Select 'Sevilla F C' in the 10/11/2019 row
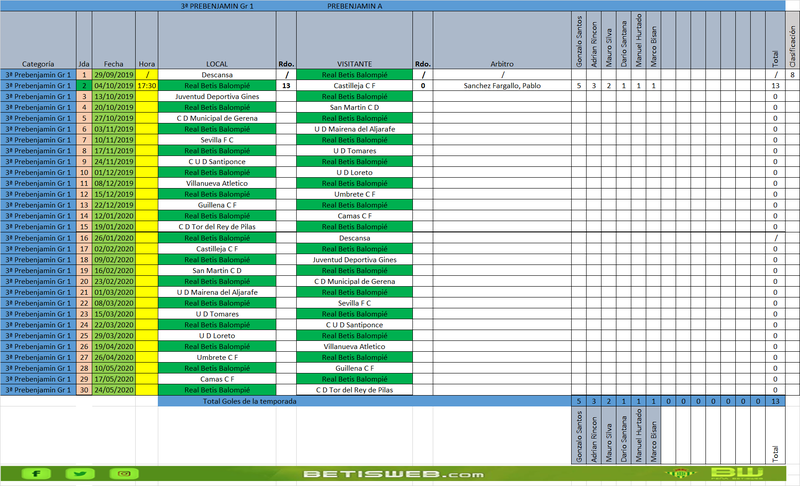This screenshot has width=800, height=486. point(217,140)
